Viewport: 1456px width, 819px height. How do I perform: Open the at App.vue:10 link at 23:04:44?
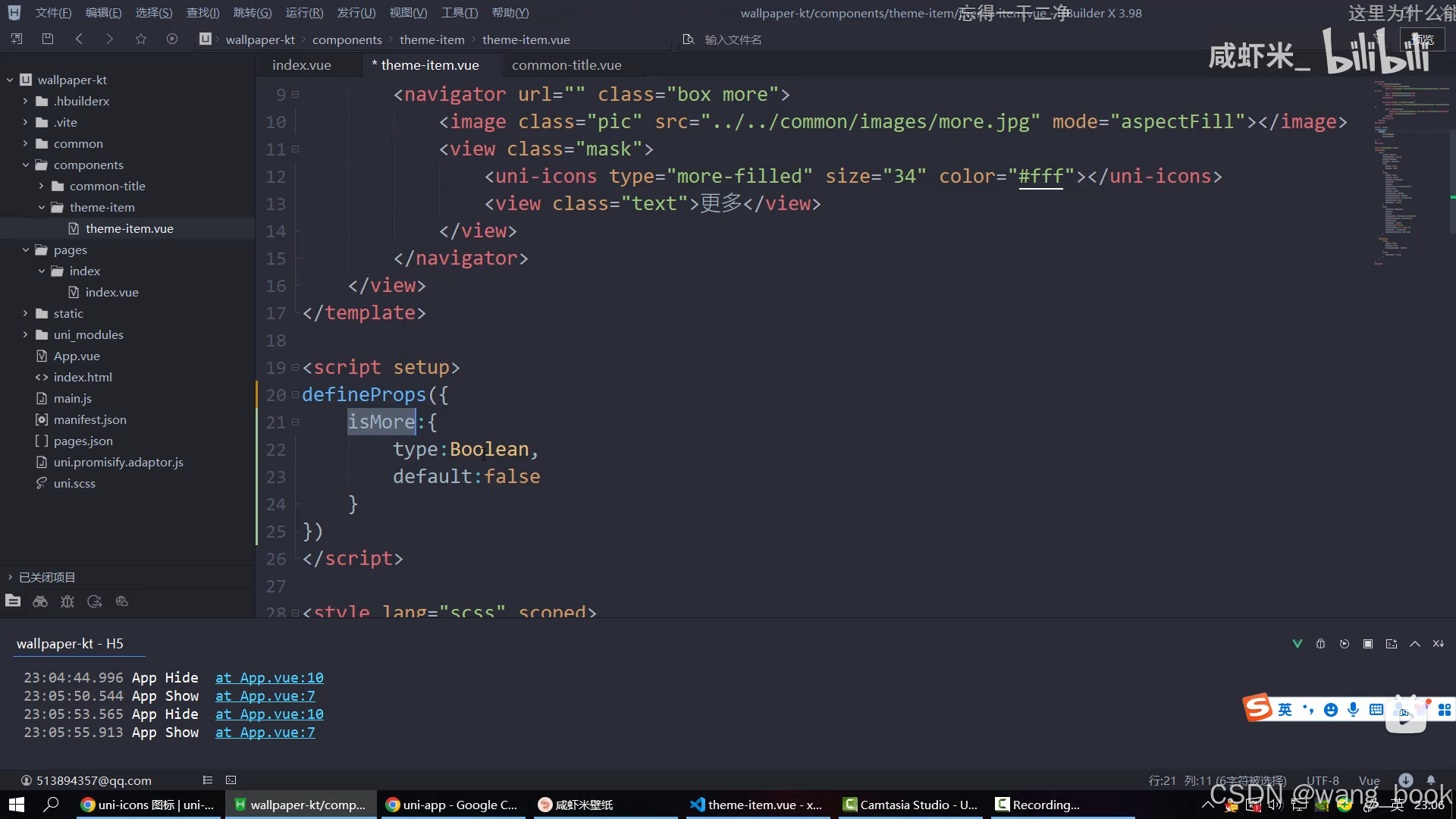click(269, 678)
